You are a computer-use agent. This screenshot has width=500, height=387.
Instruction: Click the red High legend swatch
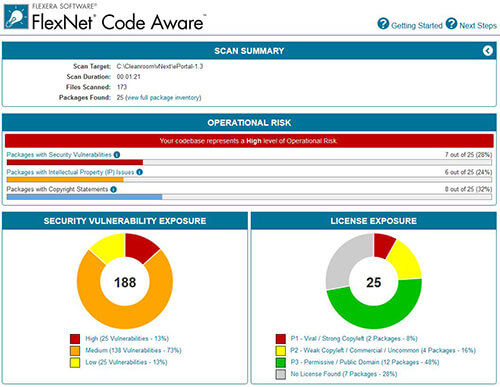[75, 339]
